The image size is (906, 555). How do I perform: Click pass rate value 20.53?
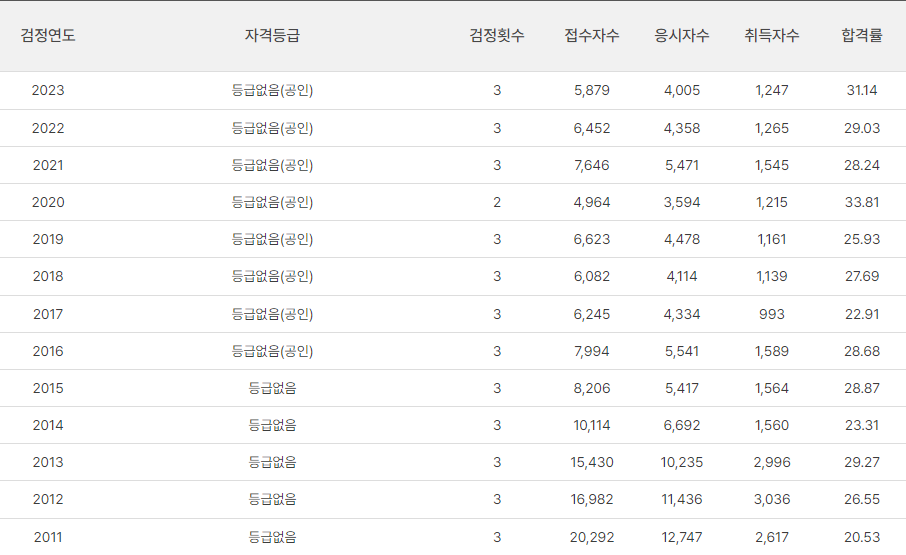(862, 537)
